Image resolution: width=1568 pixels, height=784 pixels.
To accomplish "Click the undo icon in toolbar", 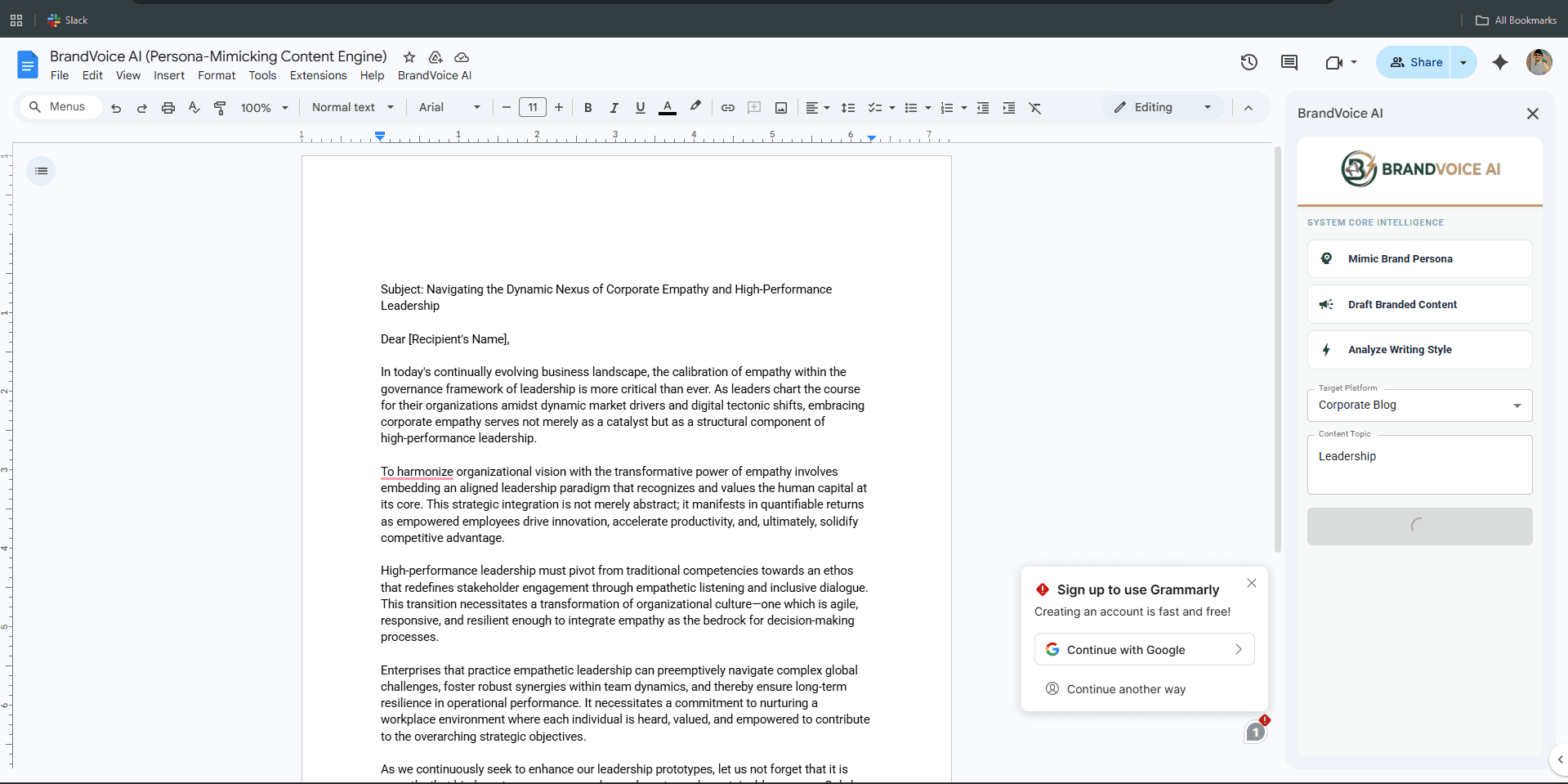I will 116,108.
